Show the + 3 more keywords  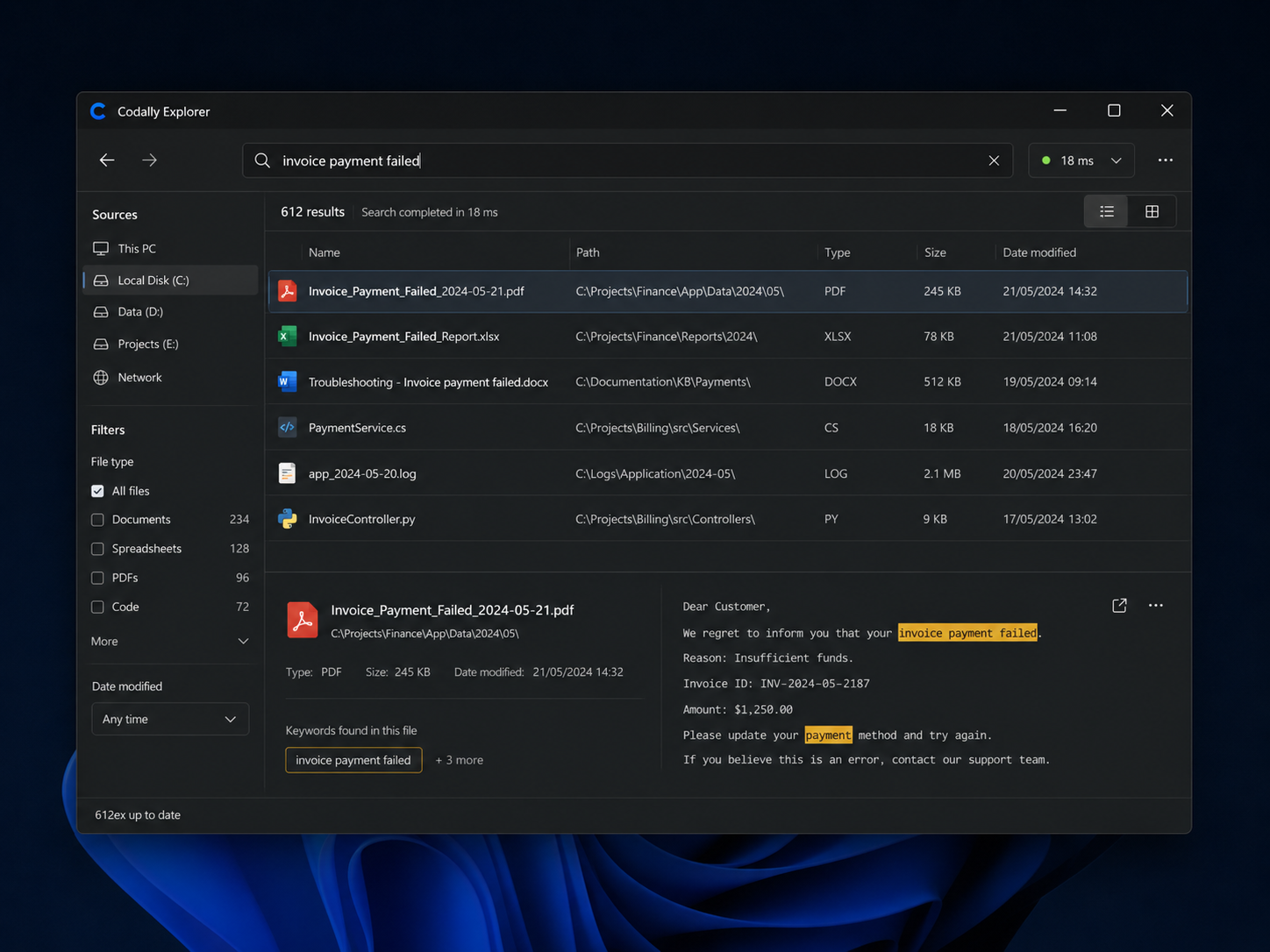(x=460, y=760)
